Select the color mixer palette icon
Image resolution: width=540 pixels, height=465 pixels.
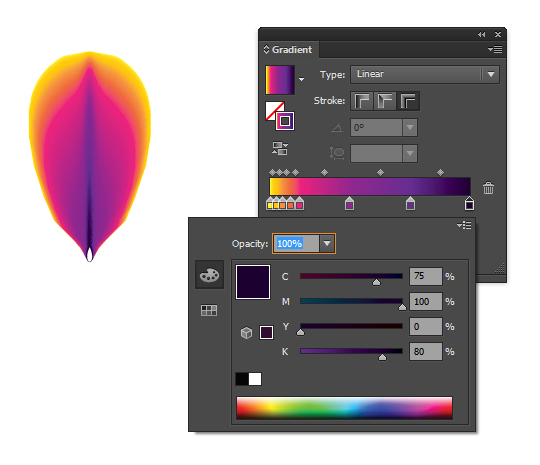tap(209, 275)
